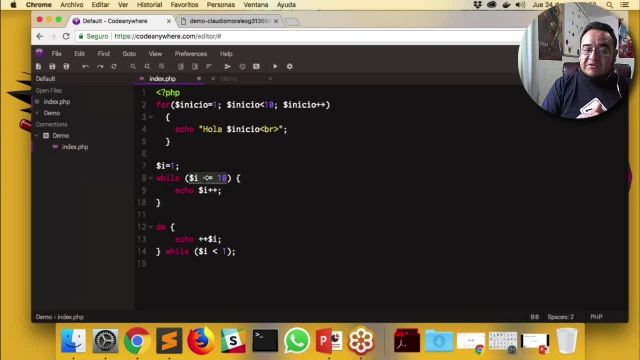
Task: Click Spaces: 2 indentation in status bar
Action: click(560, 317)
